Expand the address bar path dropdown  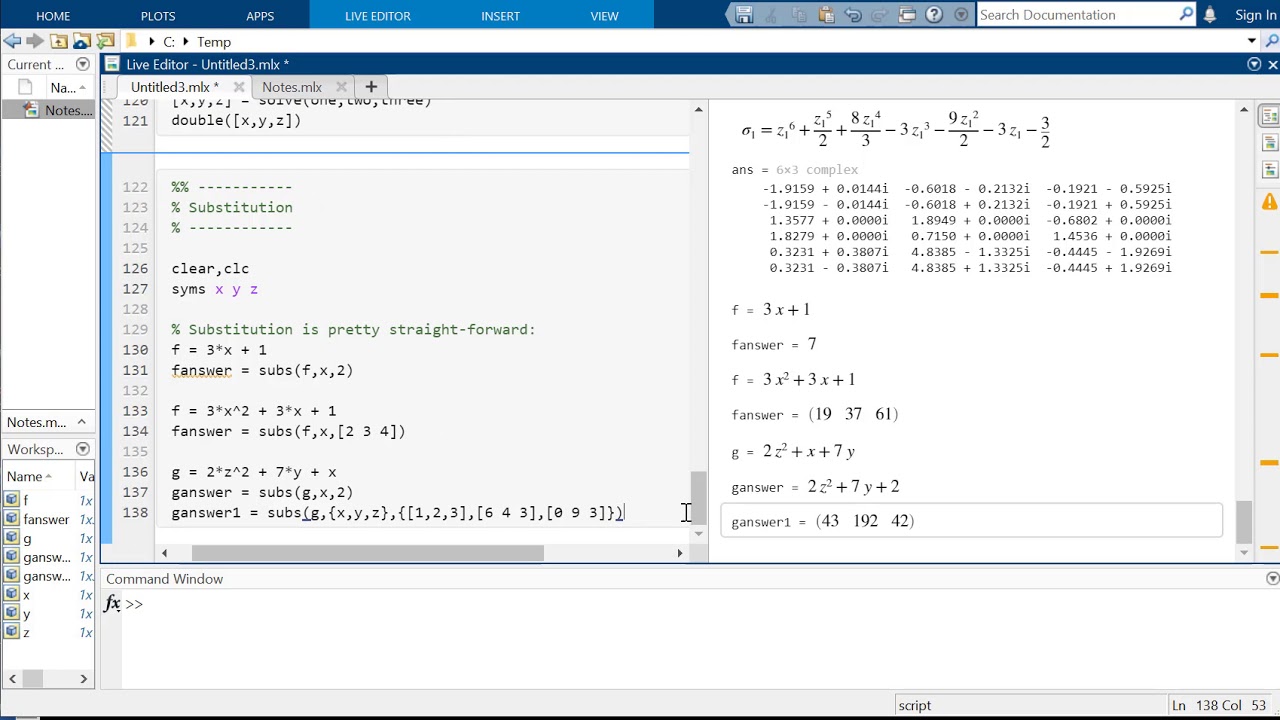click(x=1252, y=41)
